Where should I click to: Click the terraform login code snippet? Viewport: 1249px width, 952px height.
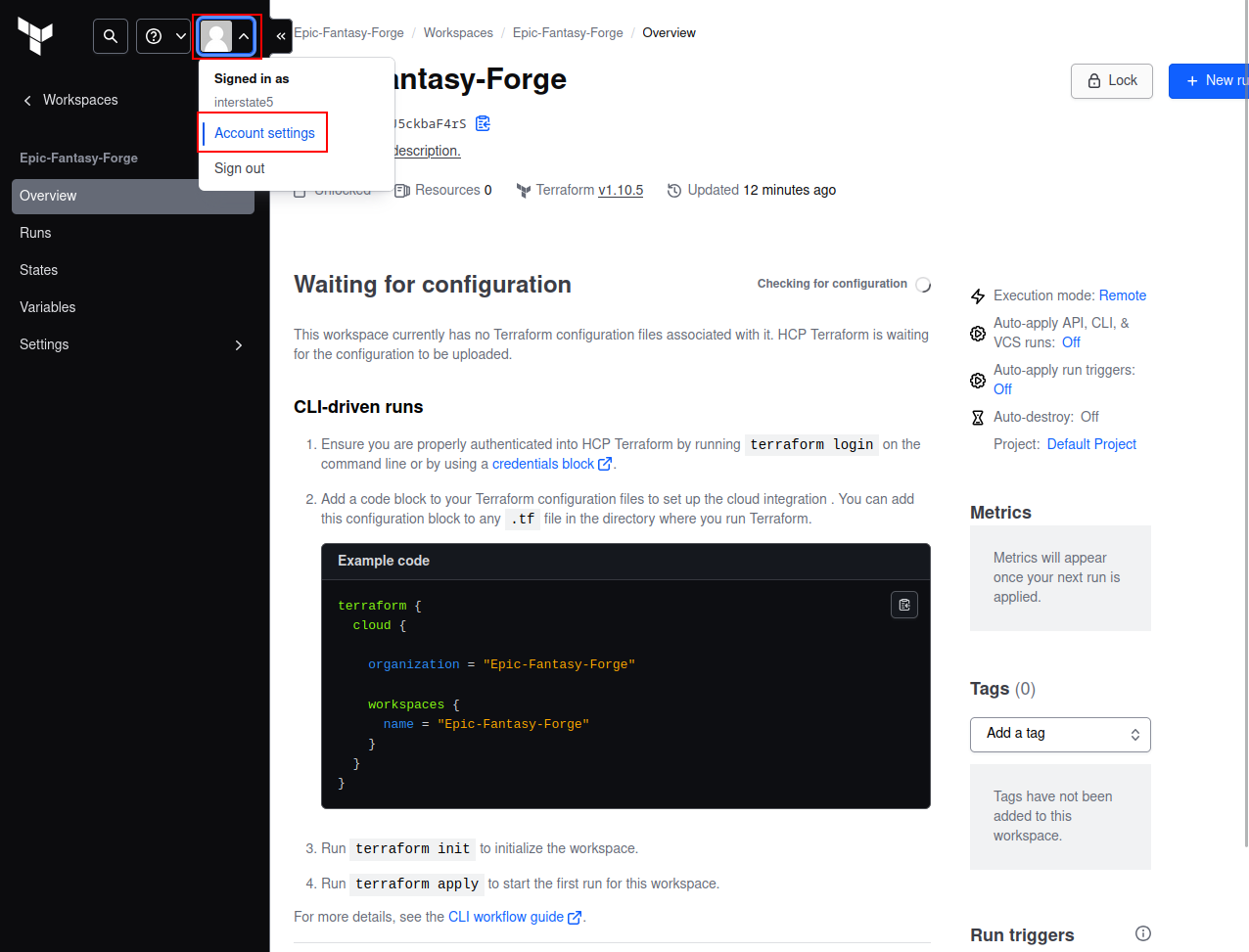pos(811,444)
